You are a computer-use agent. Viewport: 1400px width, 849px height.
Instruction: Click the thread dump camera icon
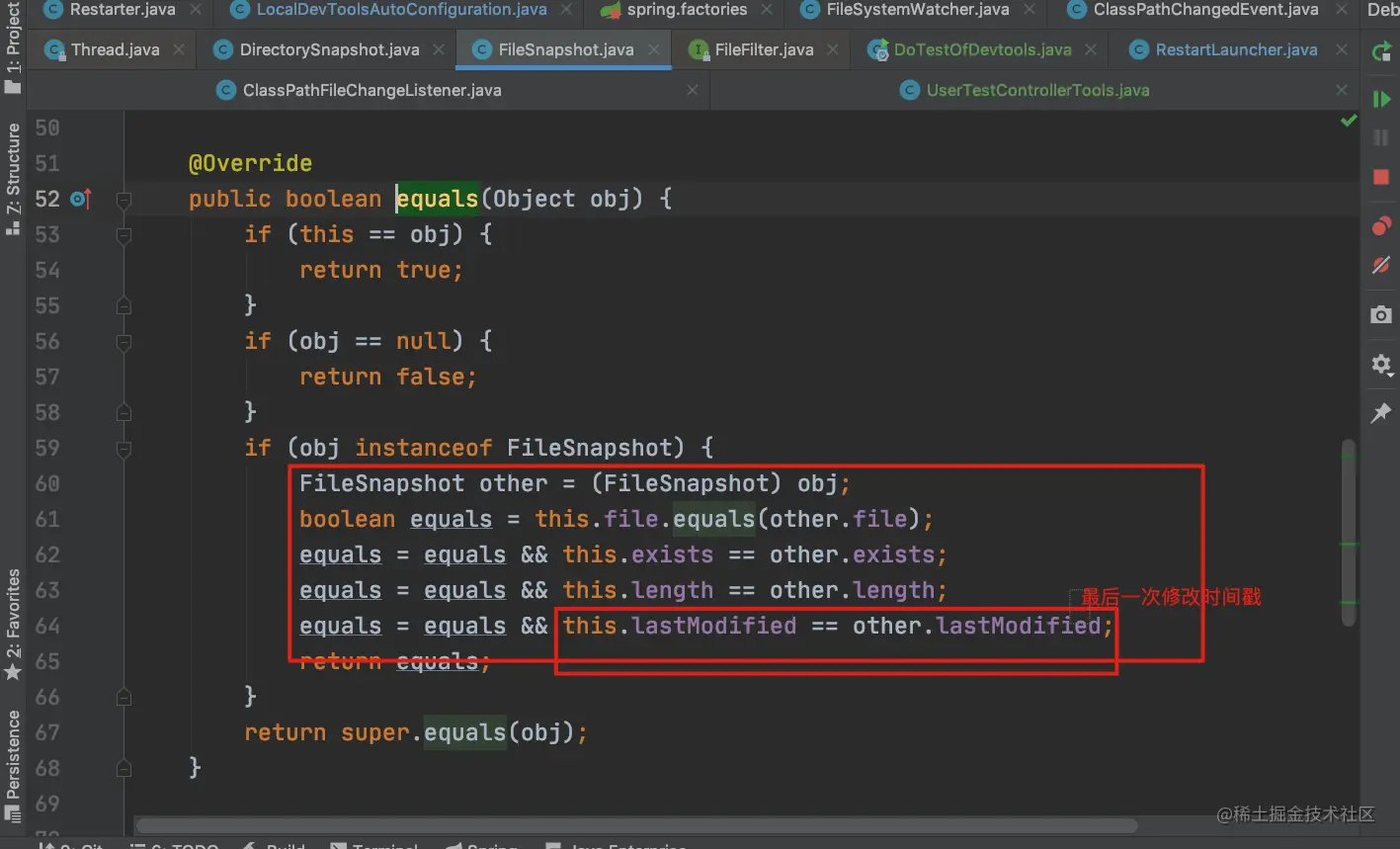click(1381, 314)
